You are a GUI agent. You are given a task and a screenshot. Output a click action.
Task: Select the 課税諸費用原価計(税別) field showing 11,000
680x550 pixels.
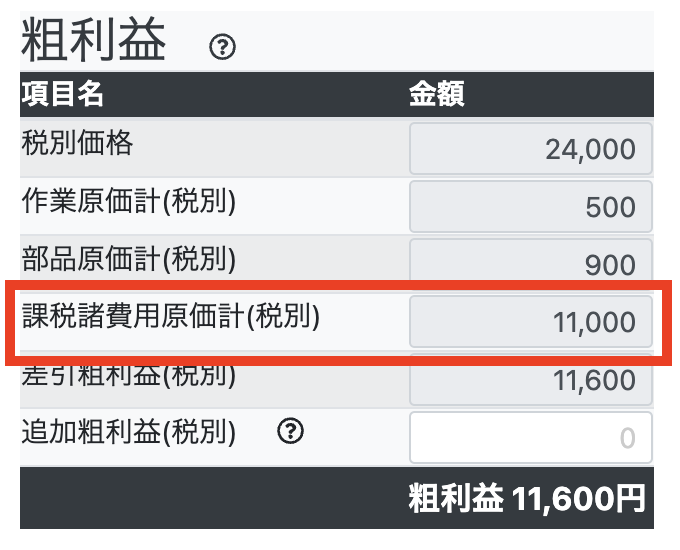pos(530,322)
